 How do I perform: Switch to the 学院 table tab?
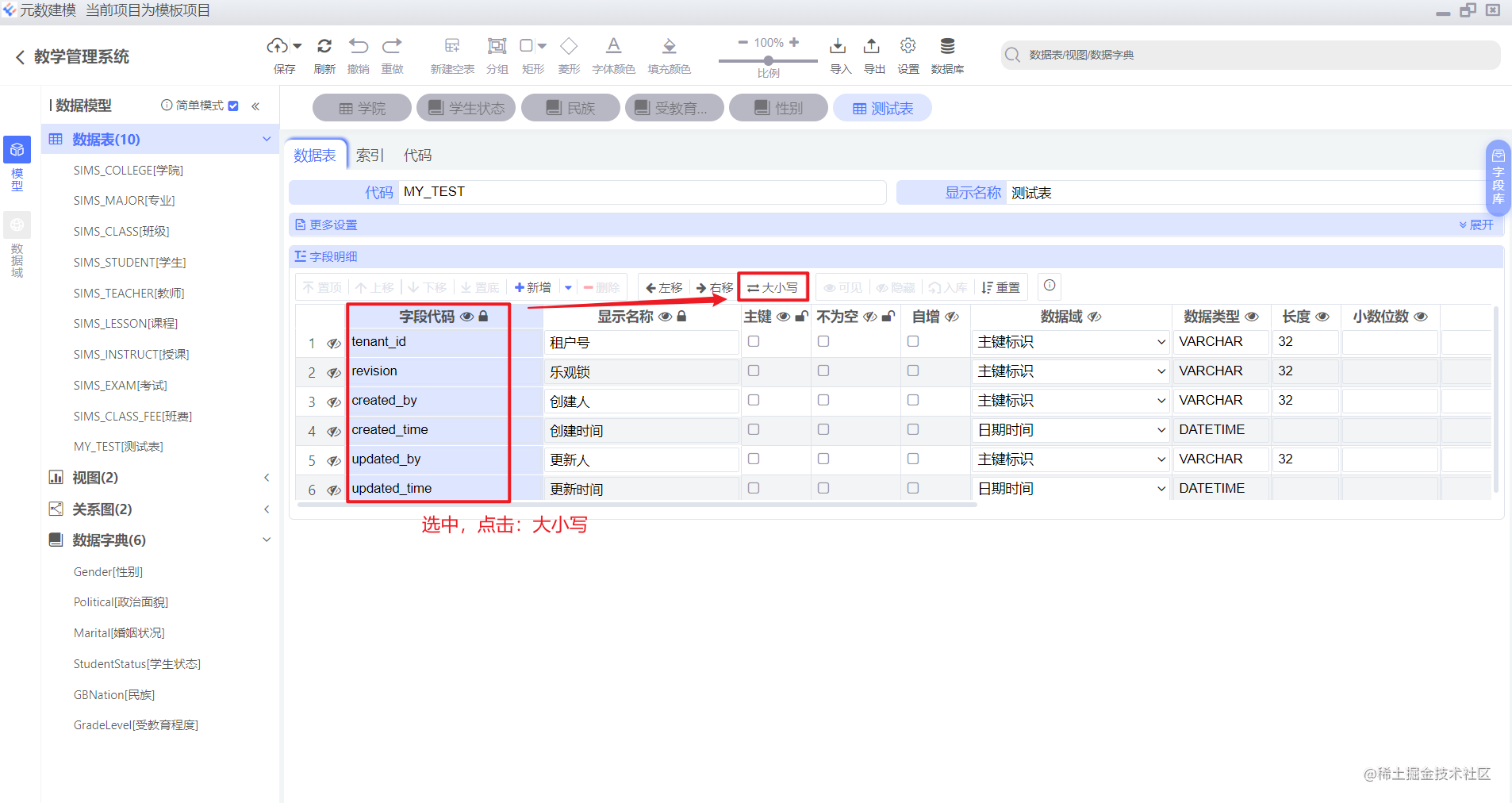[x=362, y=108]
